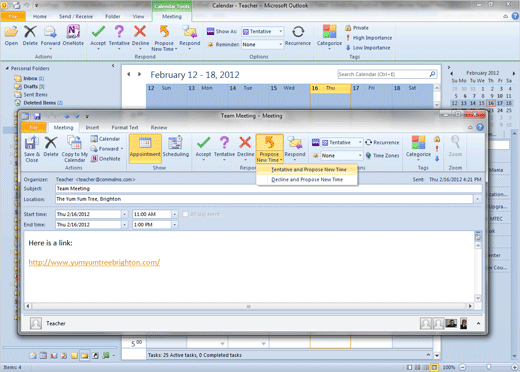Select Inbox folder in Personal Folders
This screenshot has height=372, width=520.
point(30,78)
